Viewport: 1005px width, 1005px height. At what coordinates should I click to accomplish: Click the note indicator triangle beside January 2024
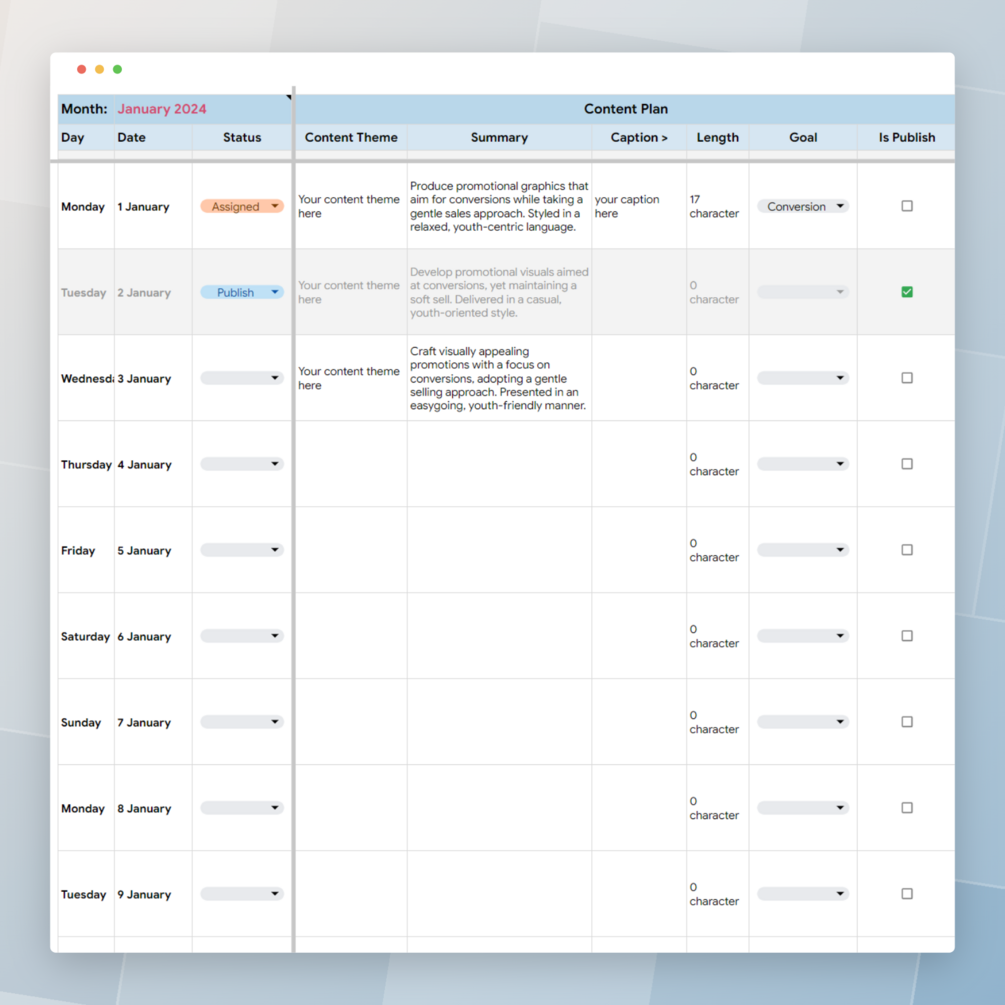(x=289, y=97)
